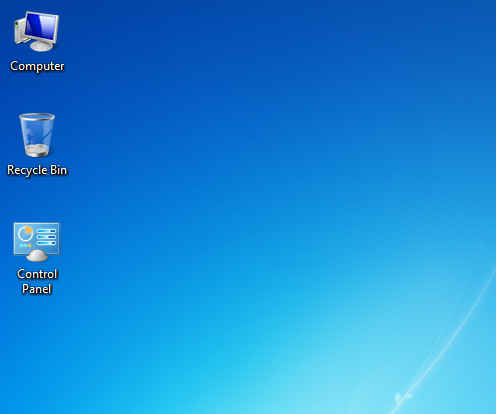Click the pie chart inside Control Panel icon
The height and width of the screenshot is (414, 496).
click(25, 233)
